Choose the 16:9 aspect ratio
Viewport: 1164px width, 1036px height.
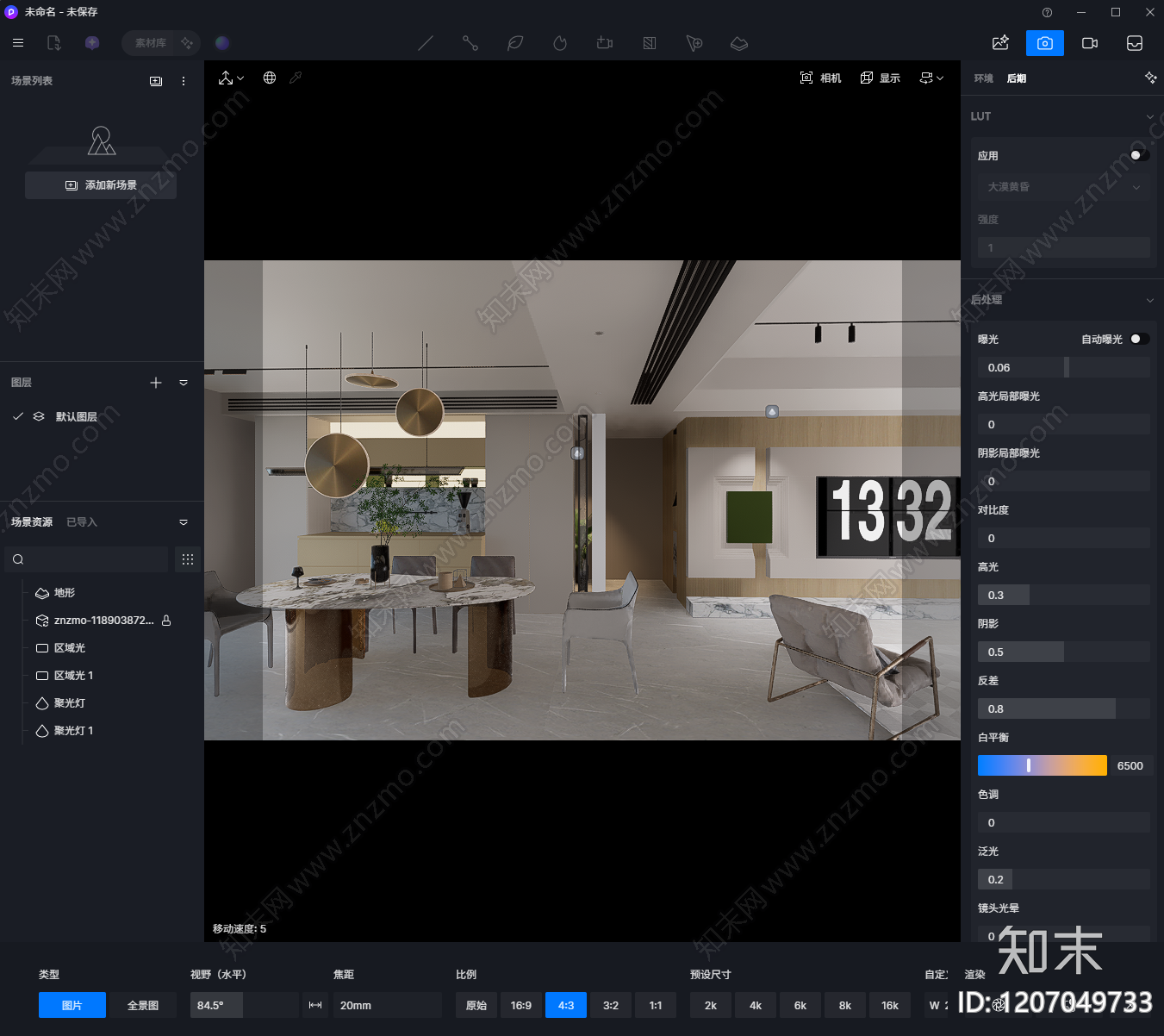tap(521, 1005)
